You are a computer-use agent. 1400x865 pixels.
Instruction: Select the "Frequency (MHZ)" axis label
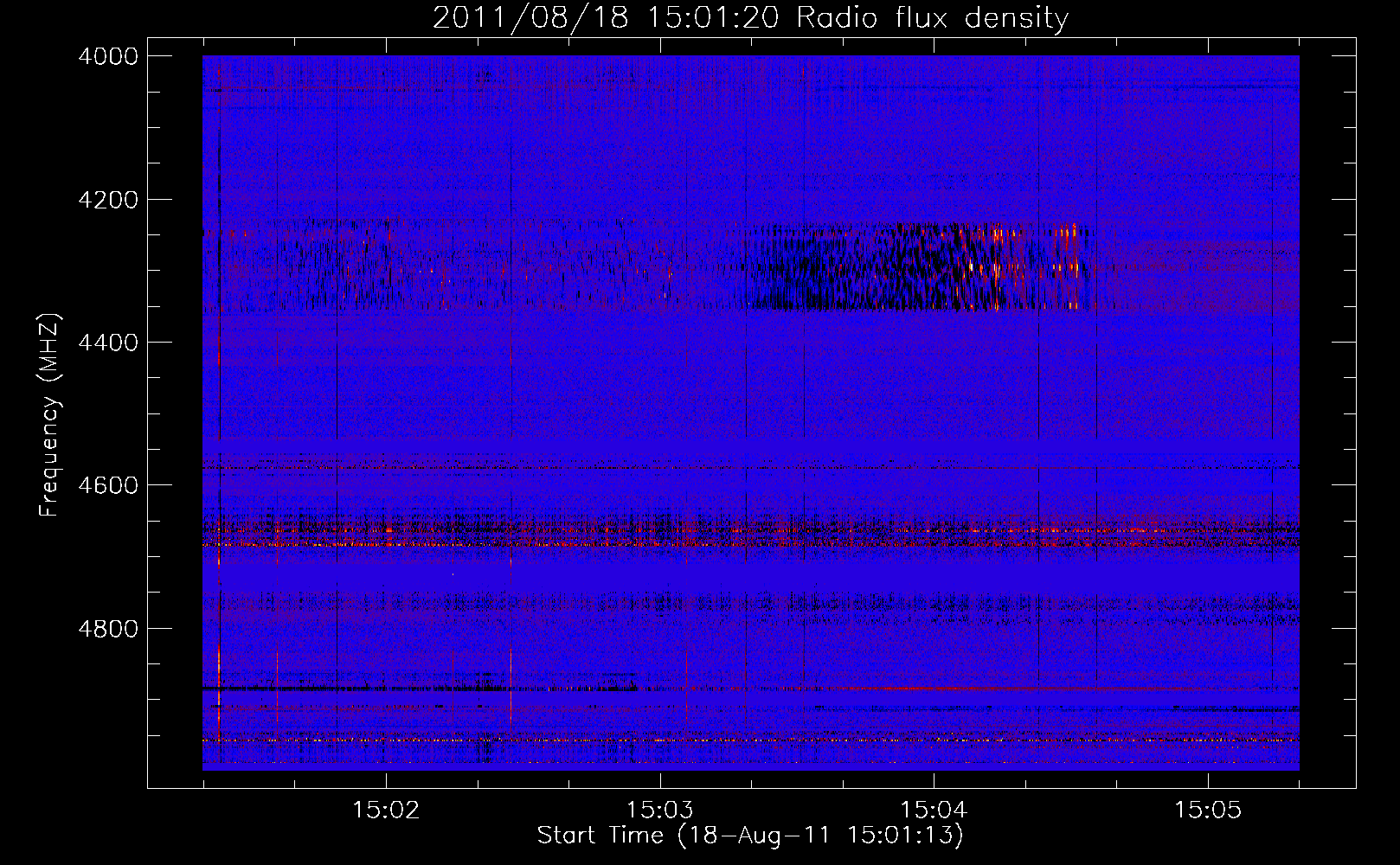point(50,415)
